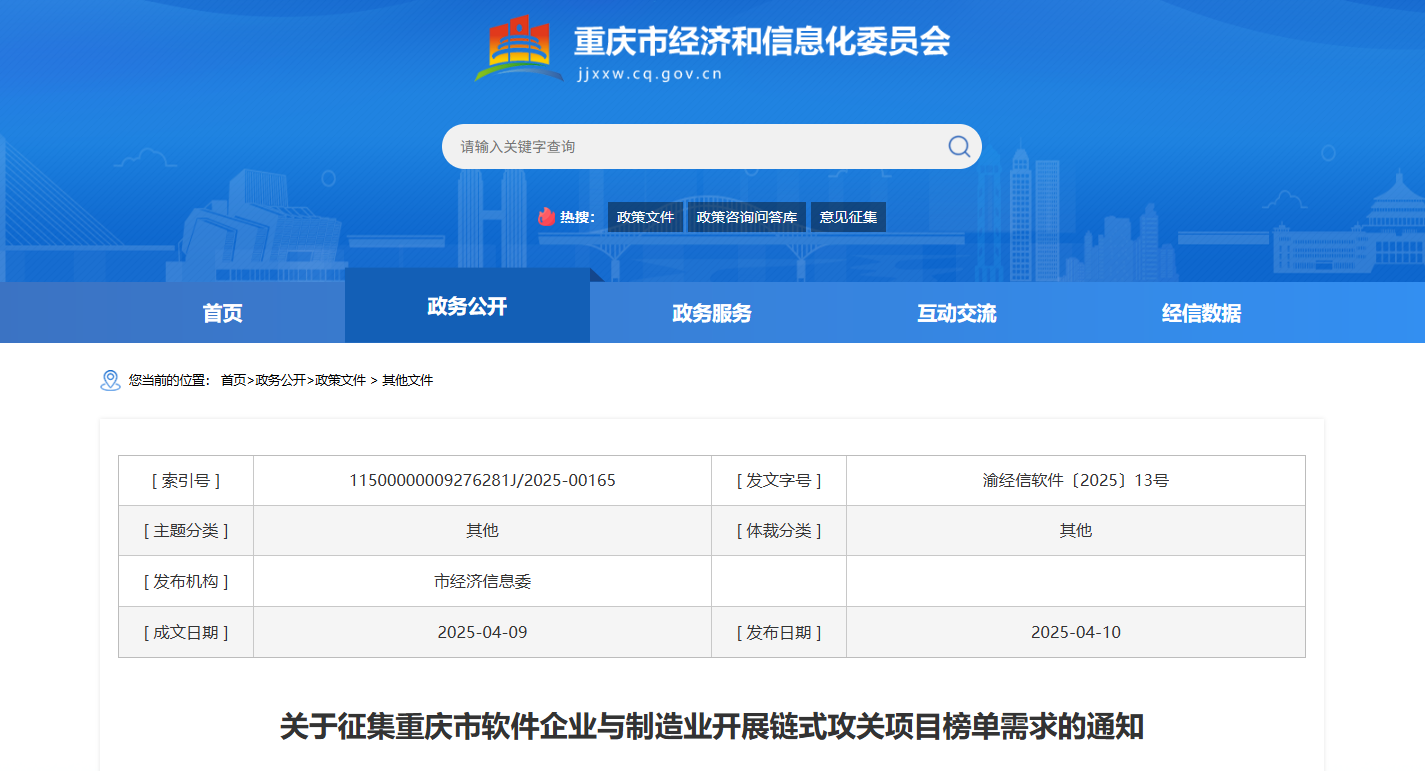The image size is (1425, 771).
Task: Click the document number 渝经信软件〔2025〕13号
Action: 1075,480
